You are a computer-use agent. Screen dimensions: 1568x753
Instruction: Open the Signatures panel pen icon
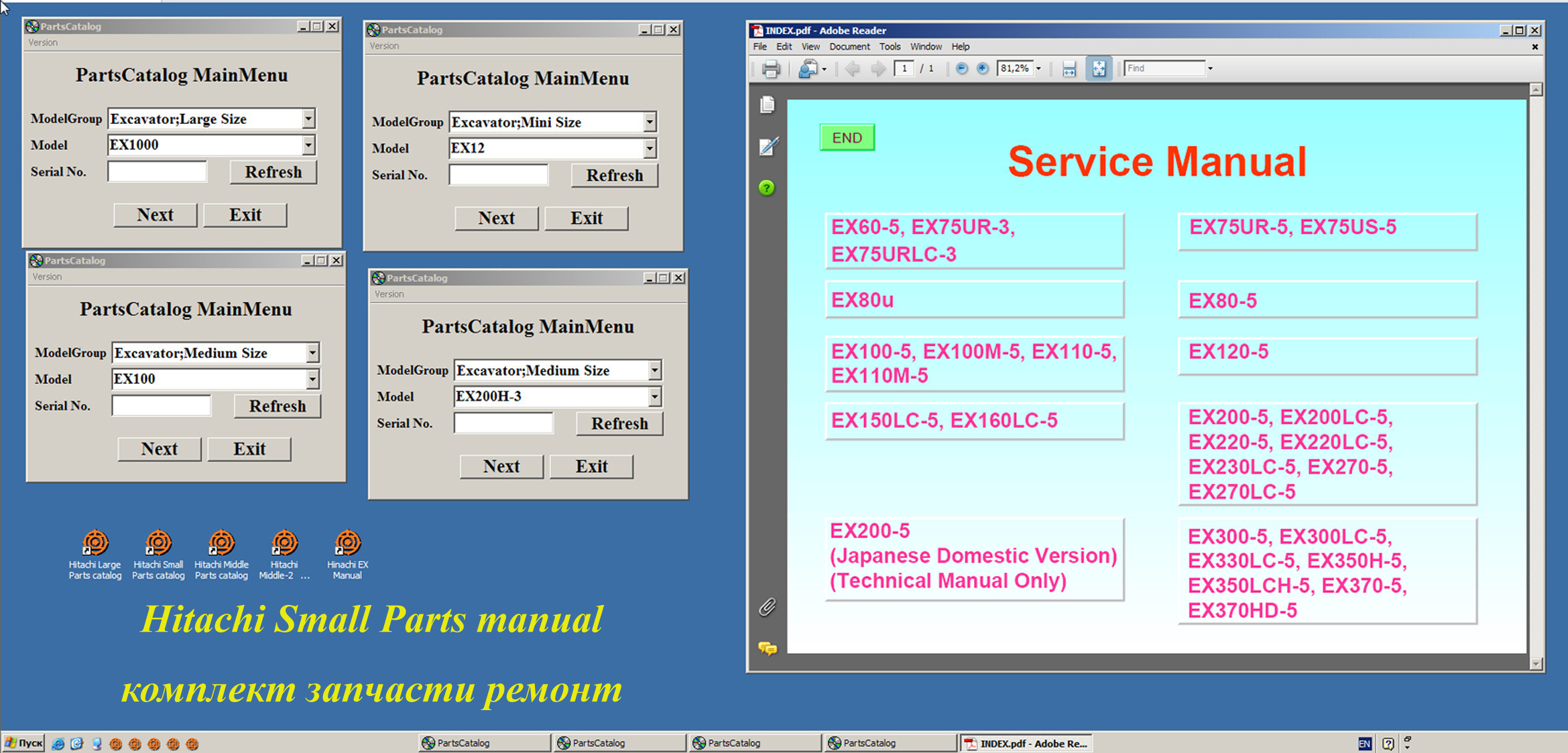pyautogui.click(x=768, y=146)
